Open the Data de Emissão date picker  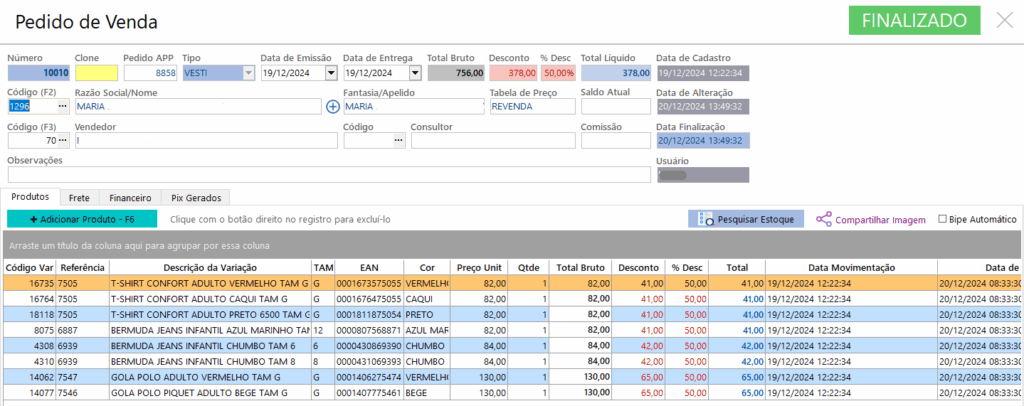331,73
